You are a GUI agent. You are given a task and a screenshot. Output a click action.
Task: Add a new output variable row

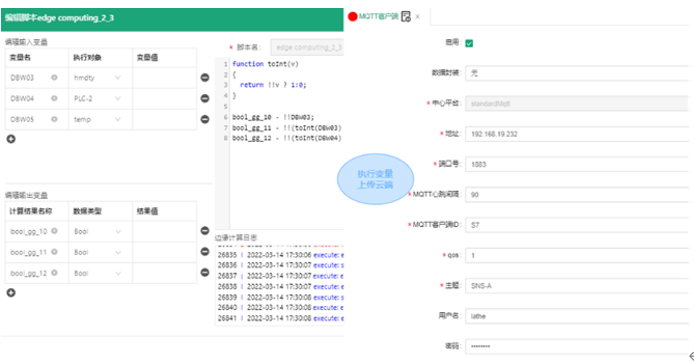11,293
